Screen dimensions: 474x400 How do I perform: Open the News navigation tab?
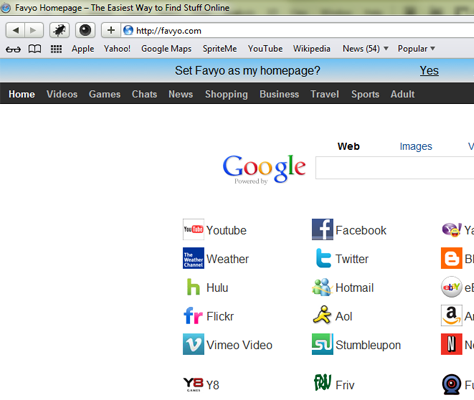181,94
